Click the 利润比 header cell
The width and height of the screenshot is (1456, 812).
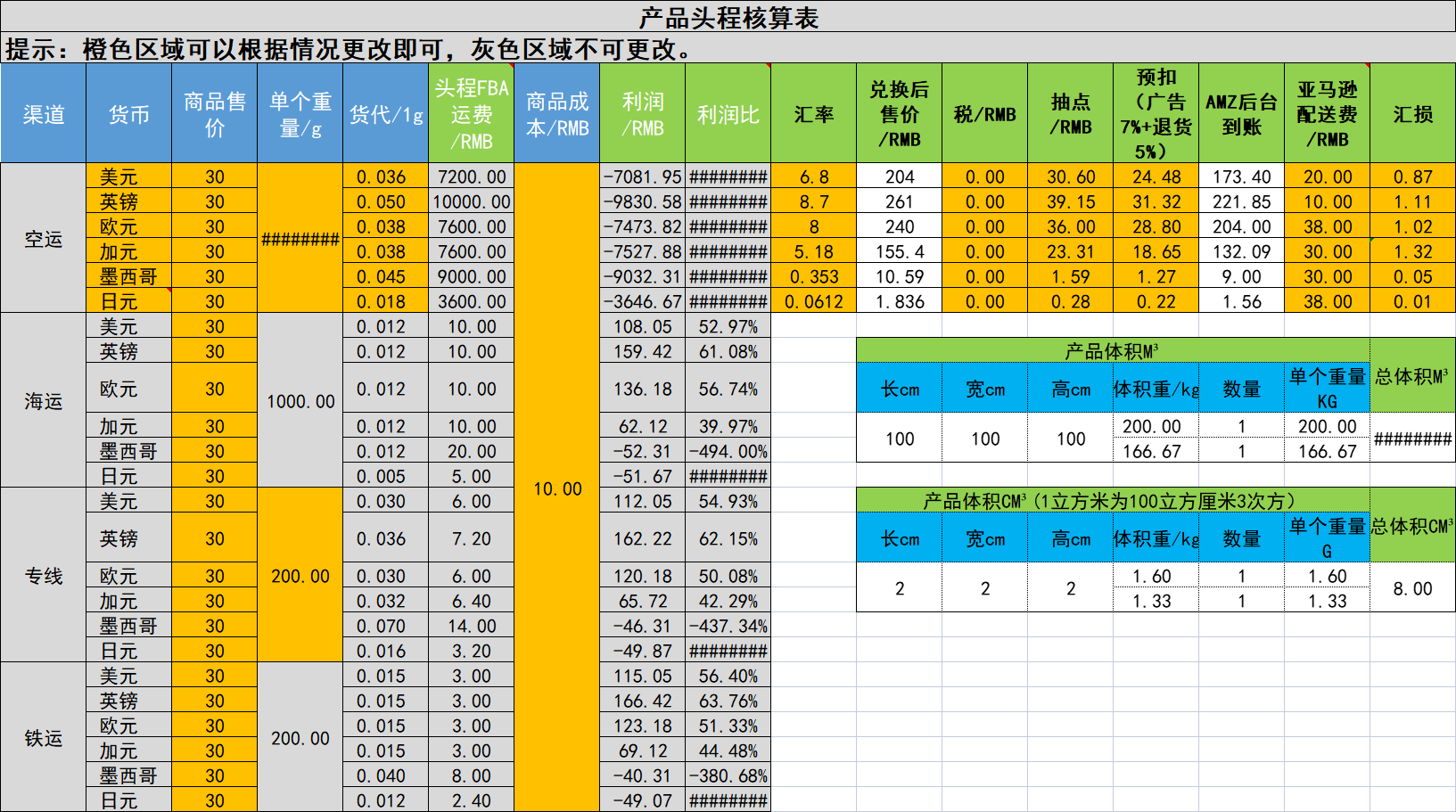pos(728,113)
